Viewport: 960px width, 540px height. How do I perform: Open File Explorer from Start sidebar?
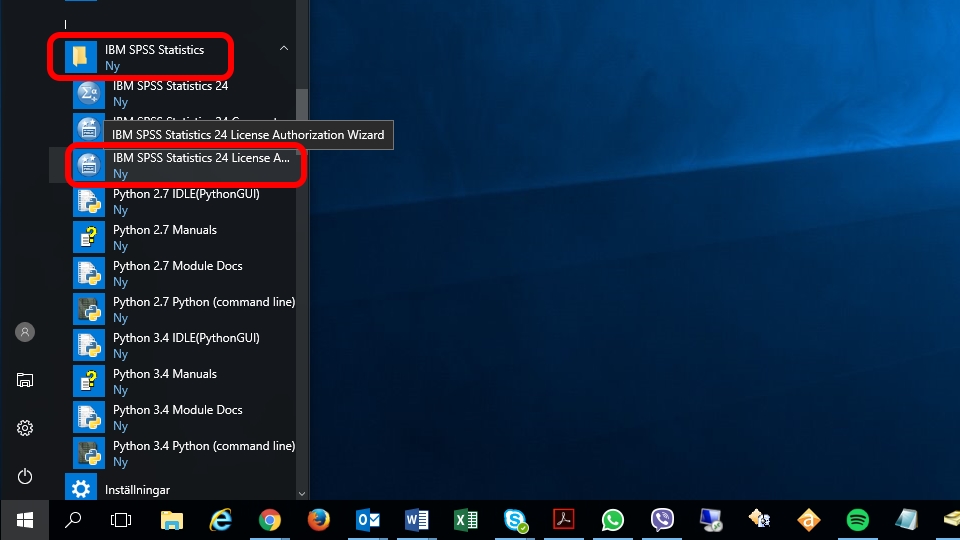(x=24, y=380)
